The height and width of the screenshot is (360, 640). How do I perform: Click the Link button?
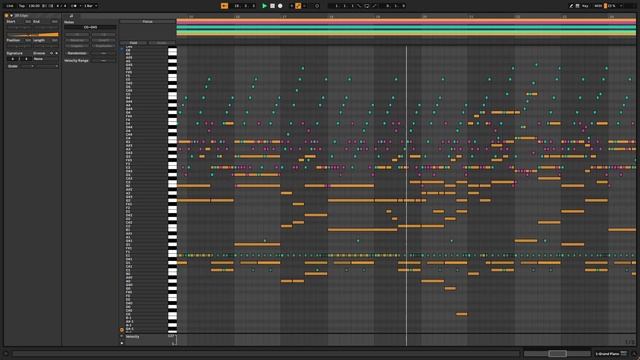[x=10, y=6]
